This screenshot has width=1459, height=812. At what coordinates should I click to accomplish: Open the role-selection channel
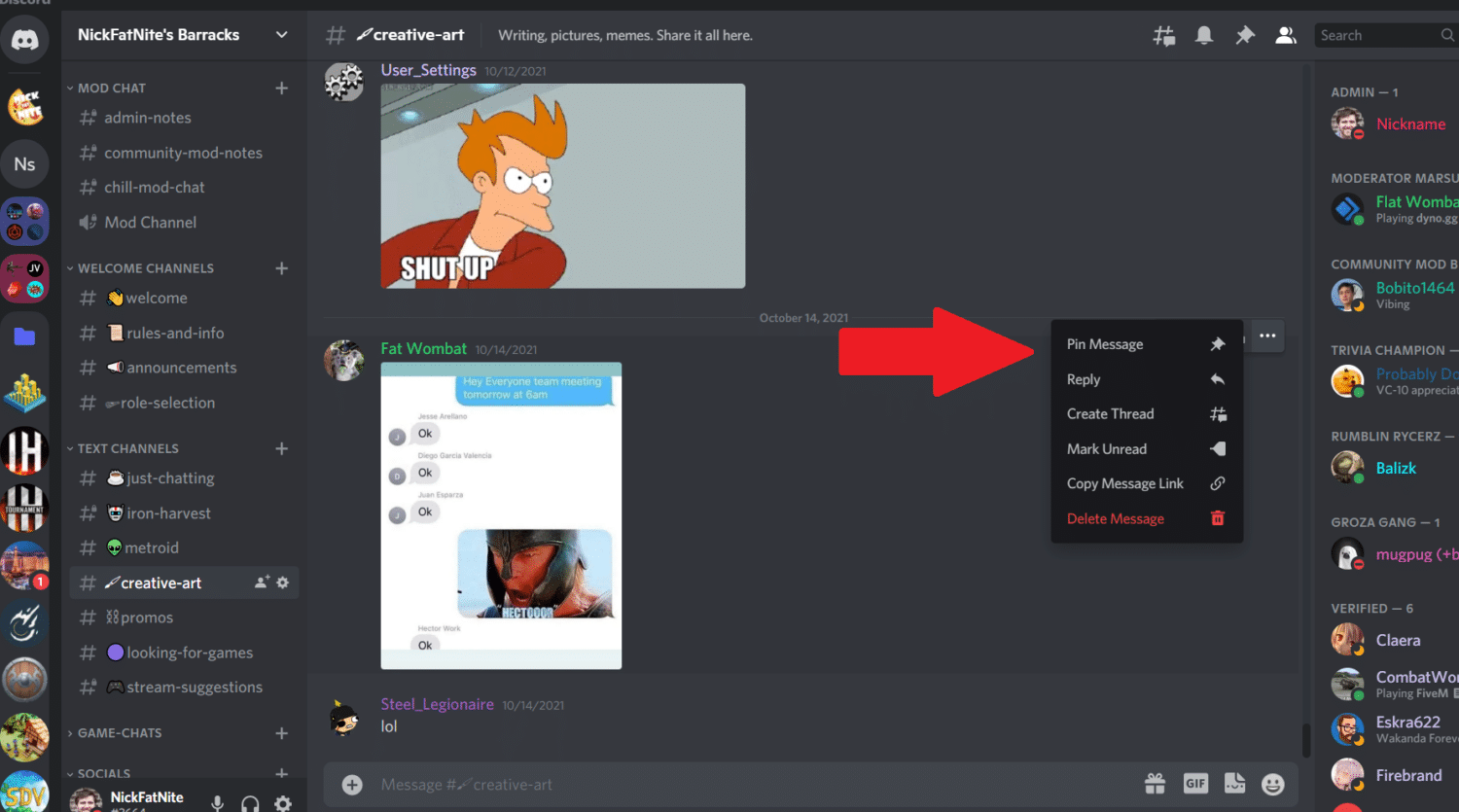(184, 403)
